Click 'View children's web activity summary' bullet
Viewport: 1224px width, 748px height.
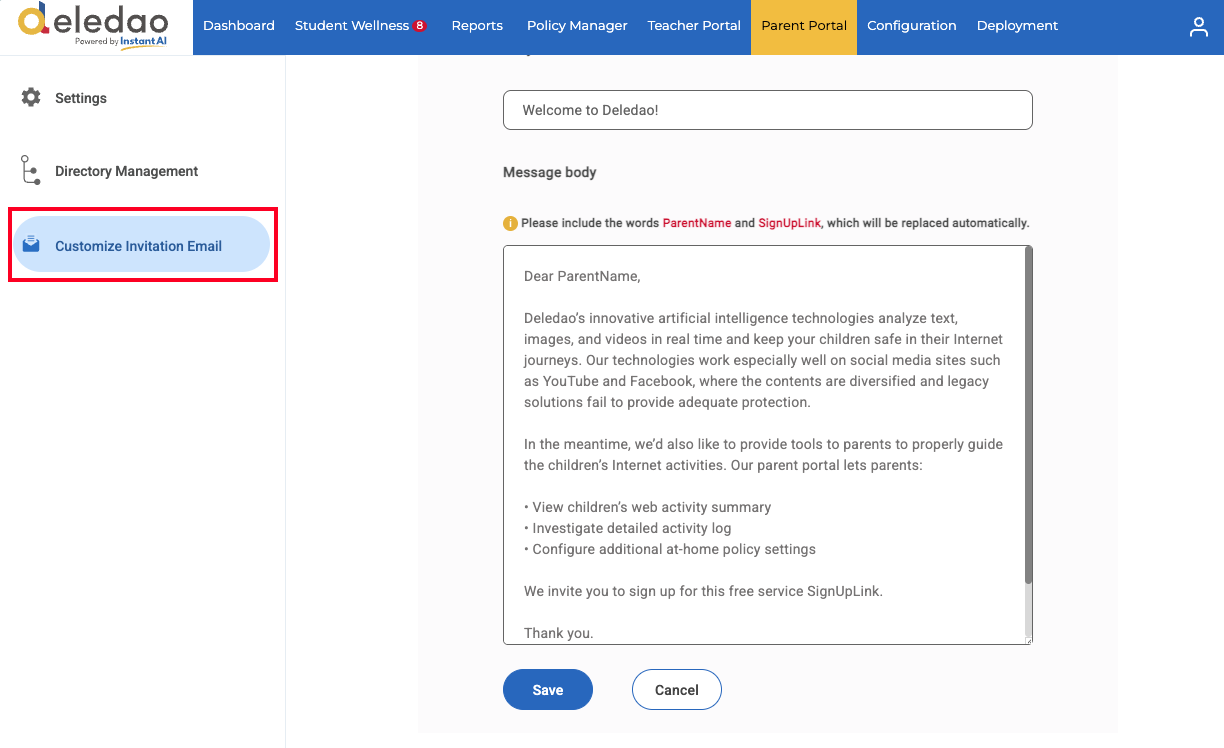coord(648,507)
